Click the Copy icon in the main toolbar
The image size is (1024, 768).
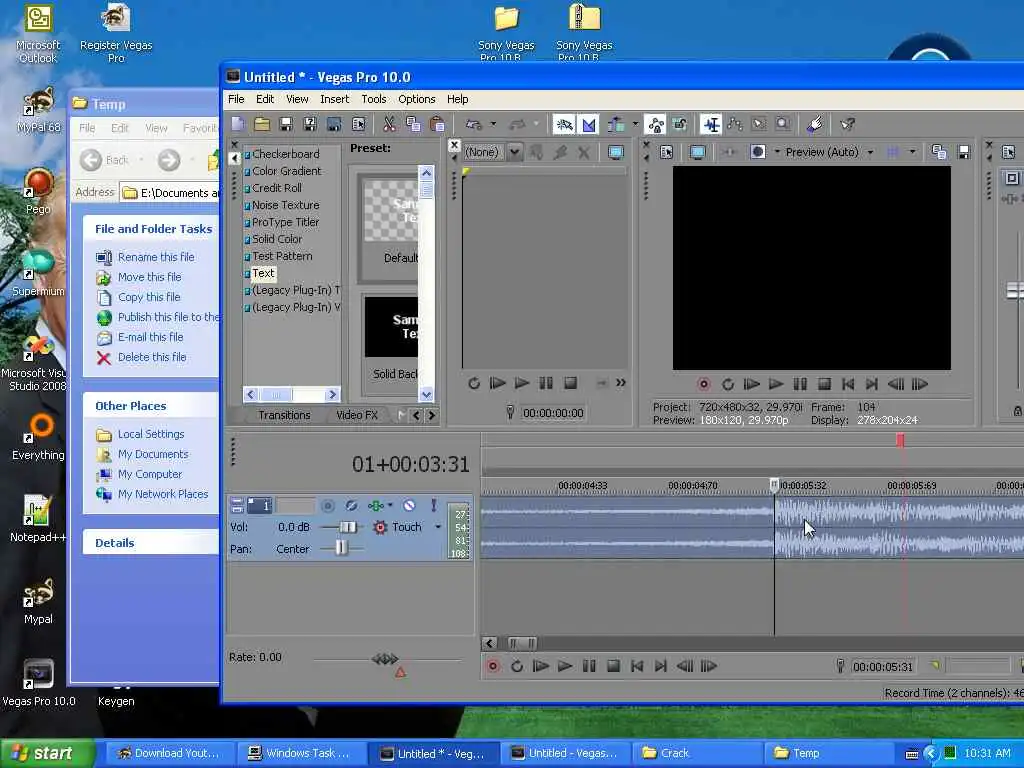pyautogui.click(x=413, y=124)
